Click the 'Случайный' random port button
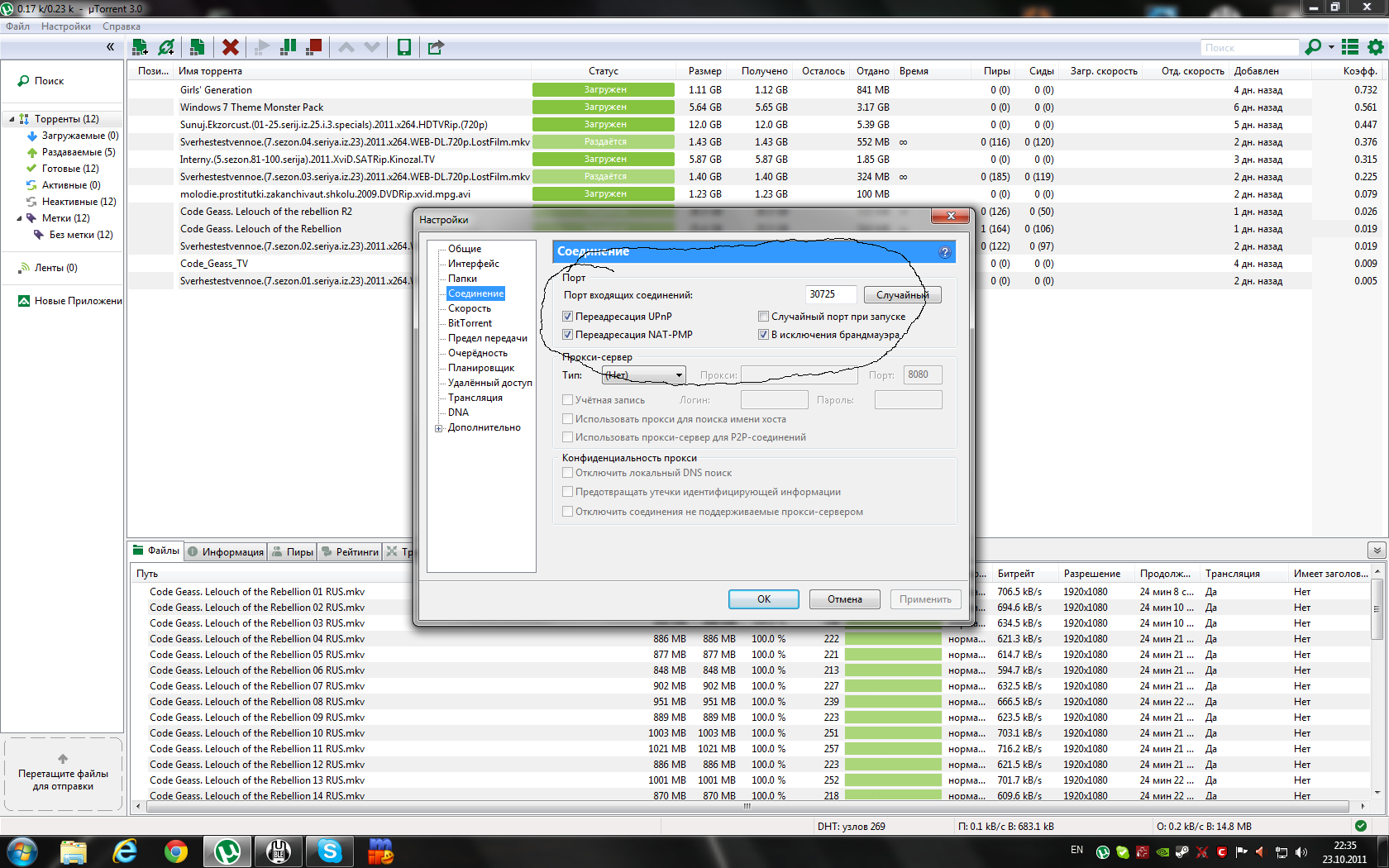Viewport: 1389px width, 868px height. [903, 295]
